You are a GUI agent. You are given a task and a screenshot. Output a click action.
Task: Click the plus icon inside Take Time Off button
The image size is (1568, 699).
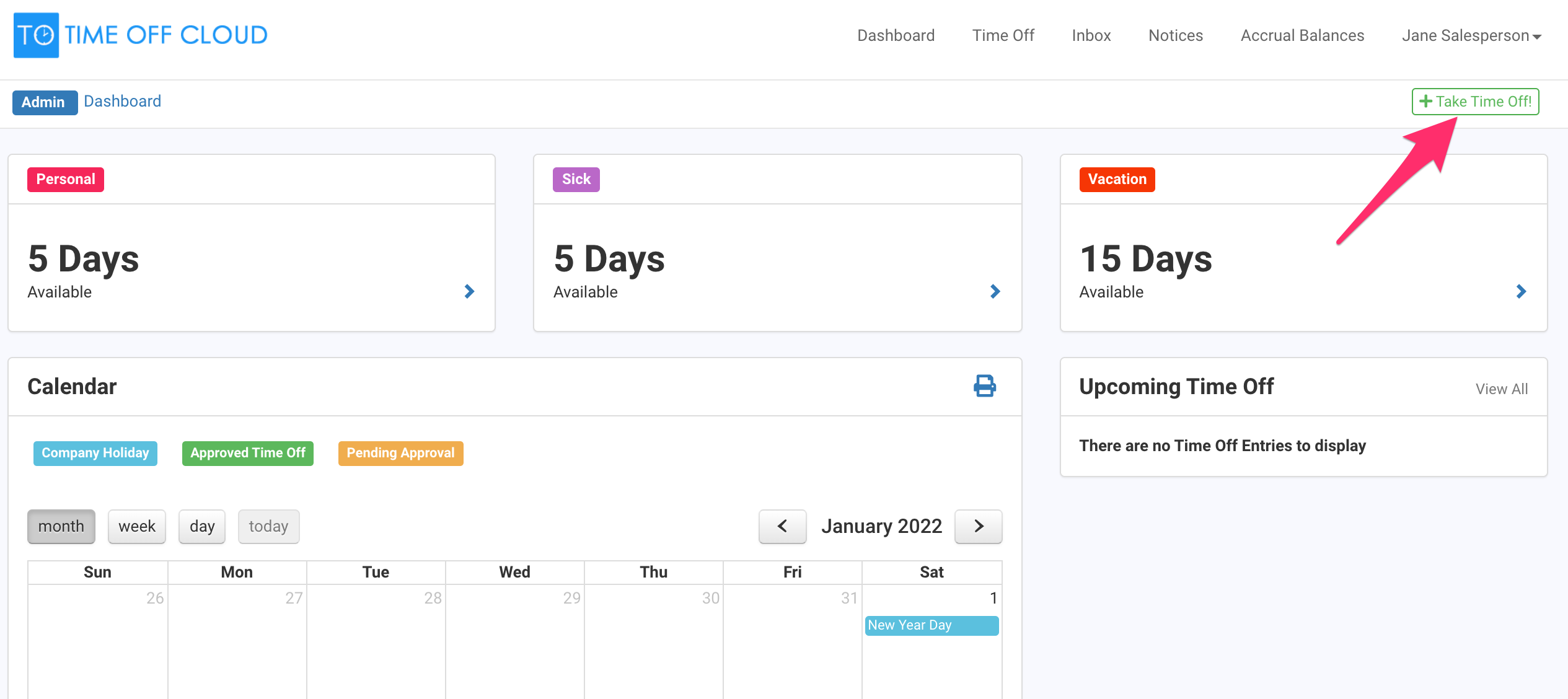[x=1425, y=101]
